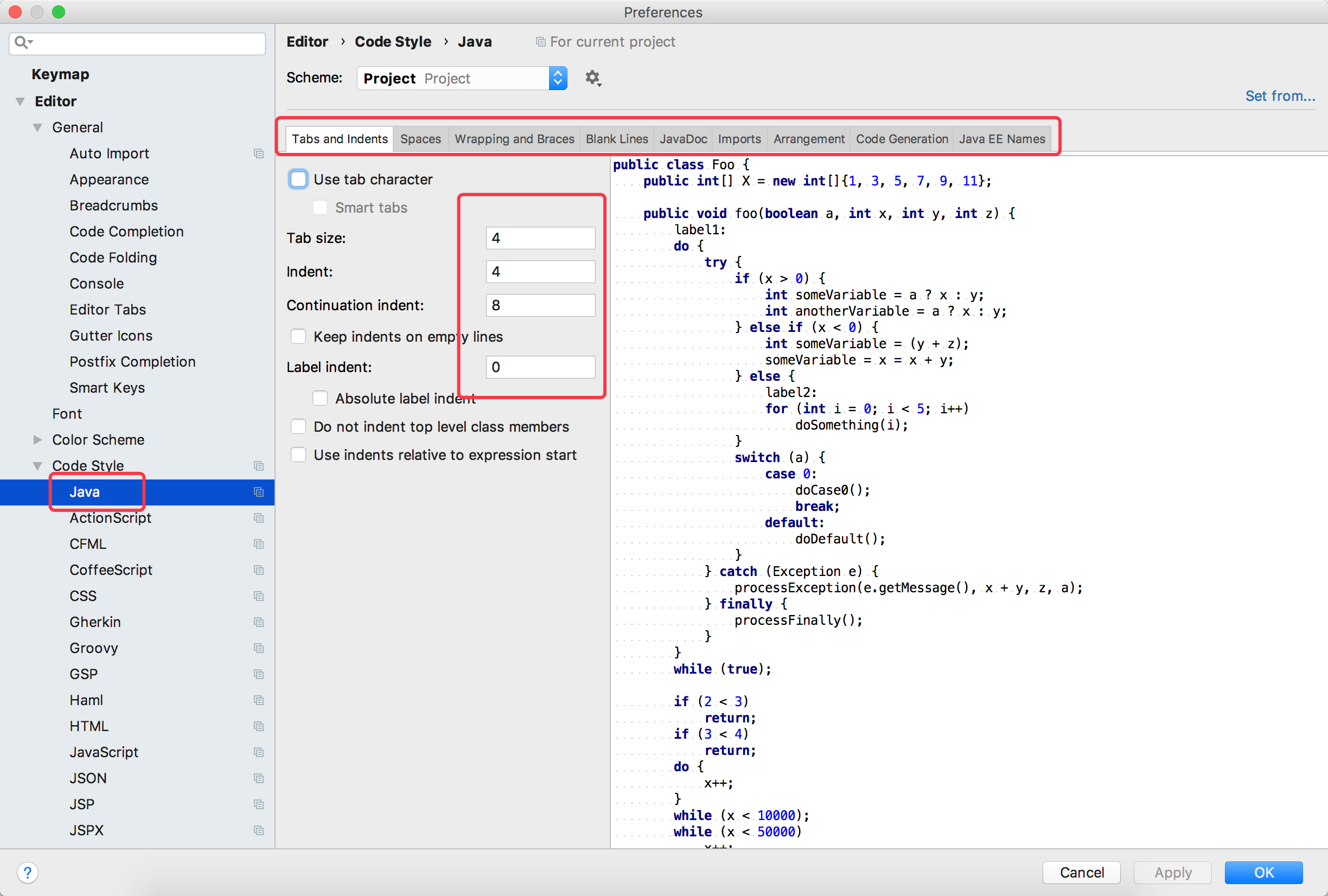Click the magnifier icon in the search field
The height and width of the screenshot is (896, 1328).
click(x=23, y=42)
